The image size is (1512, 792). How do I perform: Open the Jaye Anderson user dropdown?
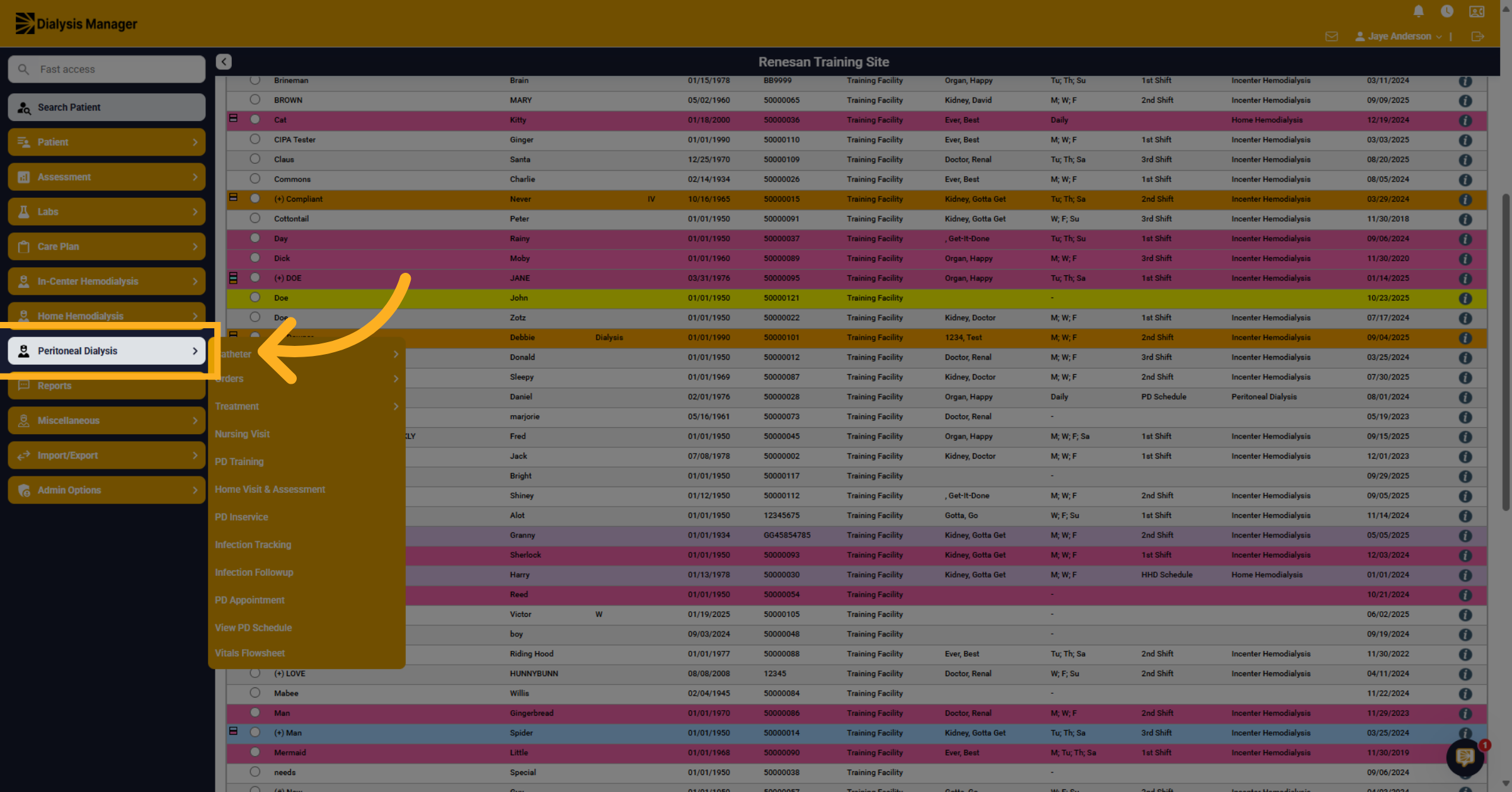tap(1399, 37)
